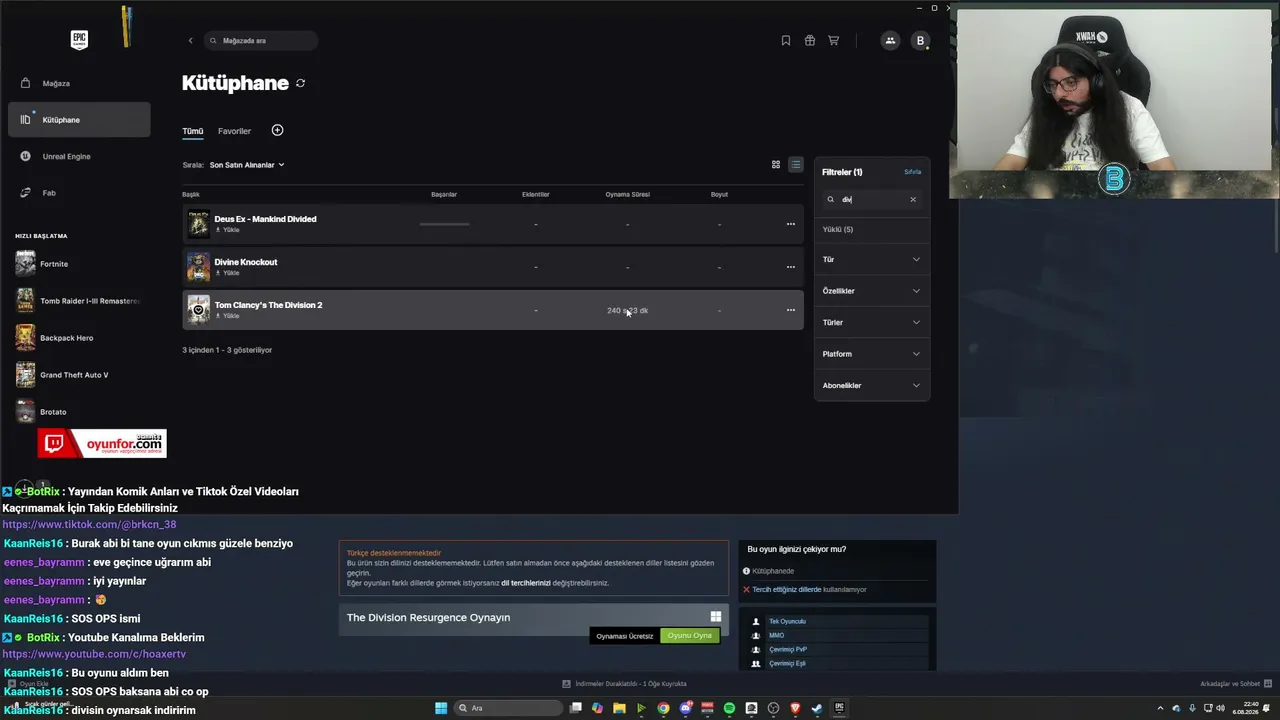Open options menu for Tom Clancy's The Division 2
1280x720 pixels.
point(791,310)
